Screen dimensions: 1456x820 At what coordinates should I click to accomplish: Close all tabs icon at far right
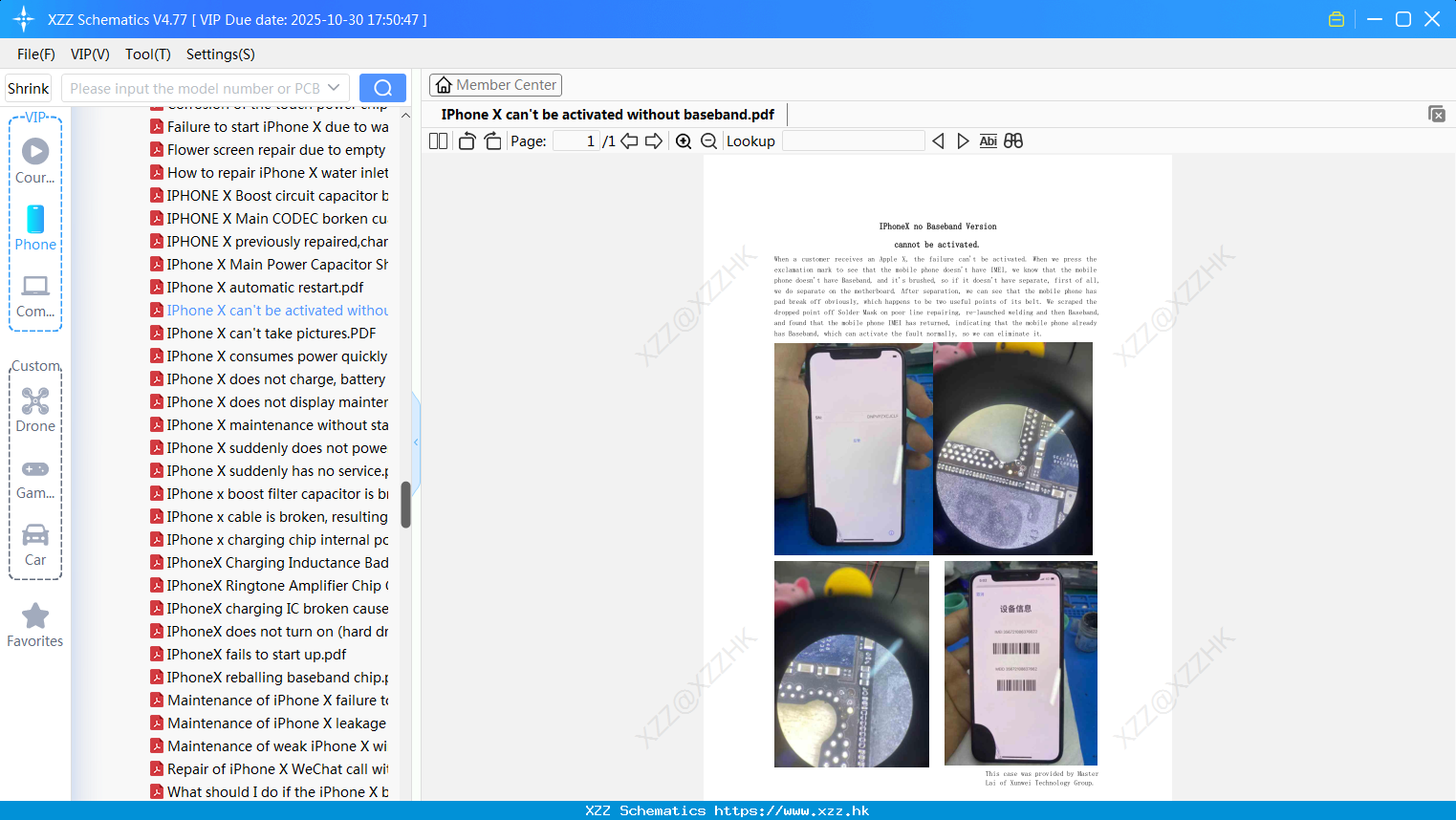1437,114
